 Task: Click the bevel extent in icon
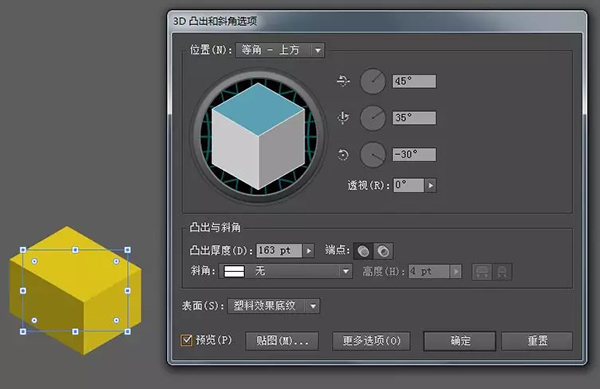(502, 272)
